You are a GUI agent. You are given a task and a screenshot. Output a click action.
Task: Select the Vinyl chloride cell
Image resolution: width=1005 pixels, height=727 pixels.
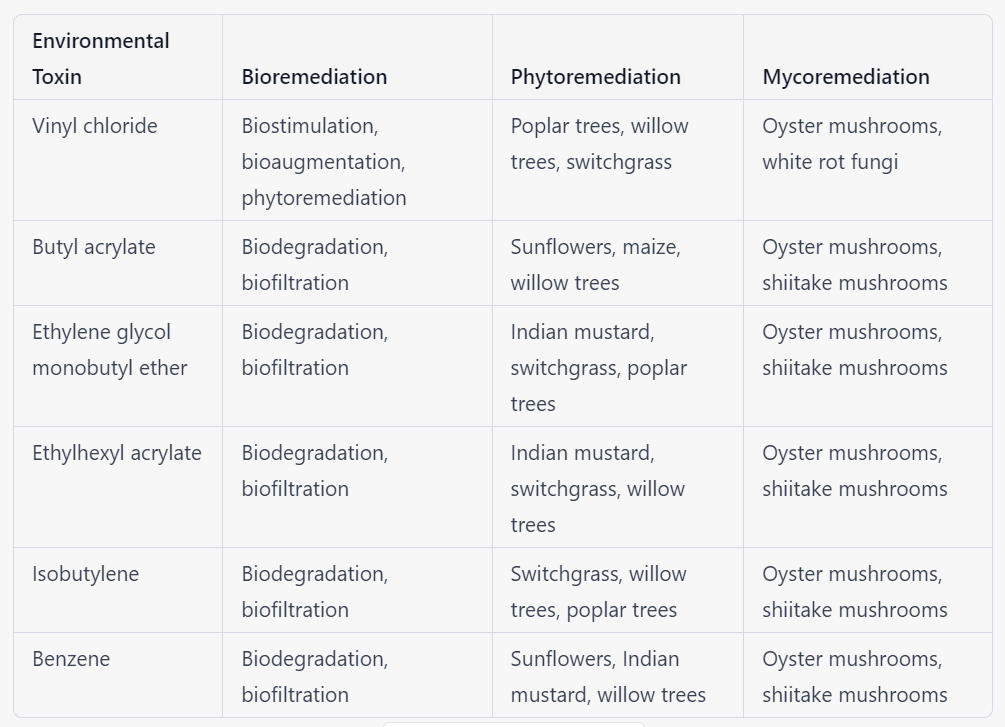[x=118, y=160]
